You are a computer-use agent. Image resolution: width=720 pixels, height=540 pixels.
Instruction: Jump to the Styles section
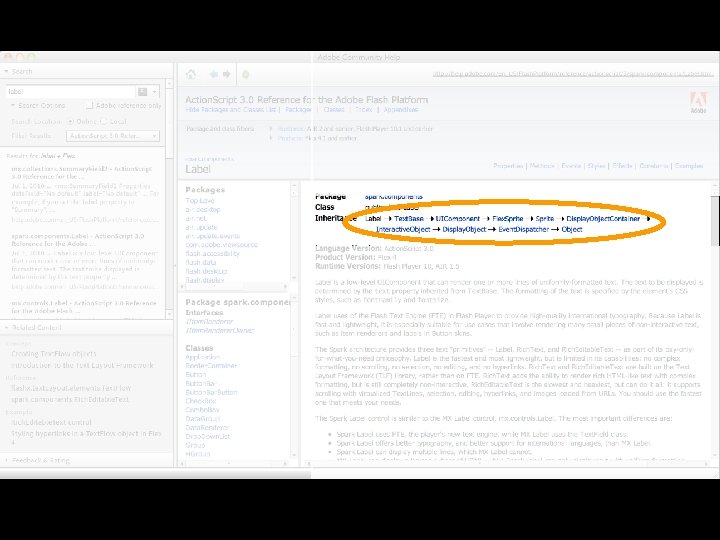tap(596, 166)
